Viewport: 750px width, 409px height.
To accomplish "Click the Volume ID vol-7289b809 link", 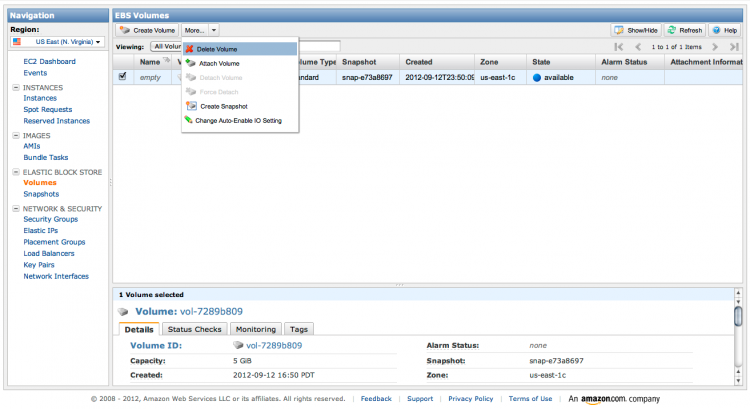I will [x=274, y=345].
